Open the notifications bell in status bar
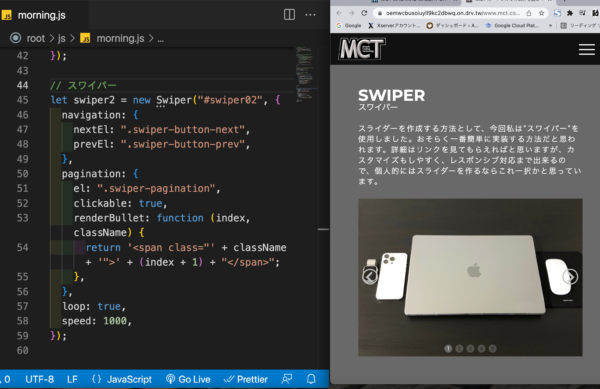 click(311, 379)
